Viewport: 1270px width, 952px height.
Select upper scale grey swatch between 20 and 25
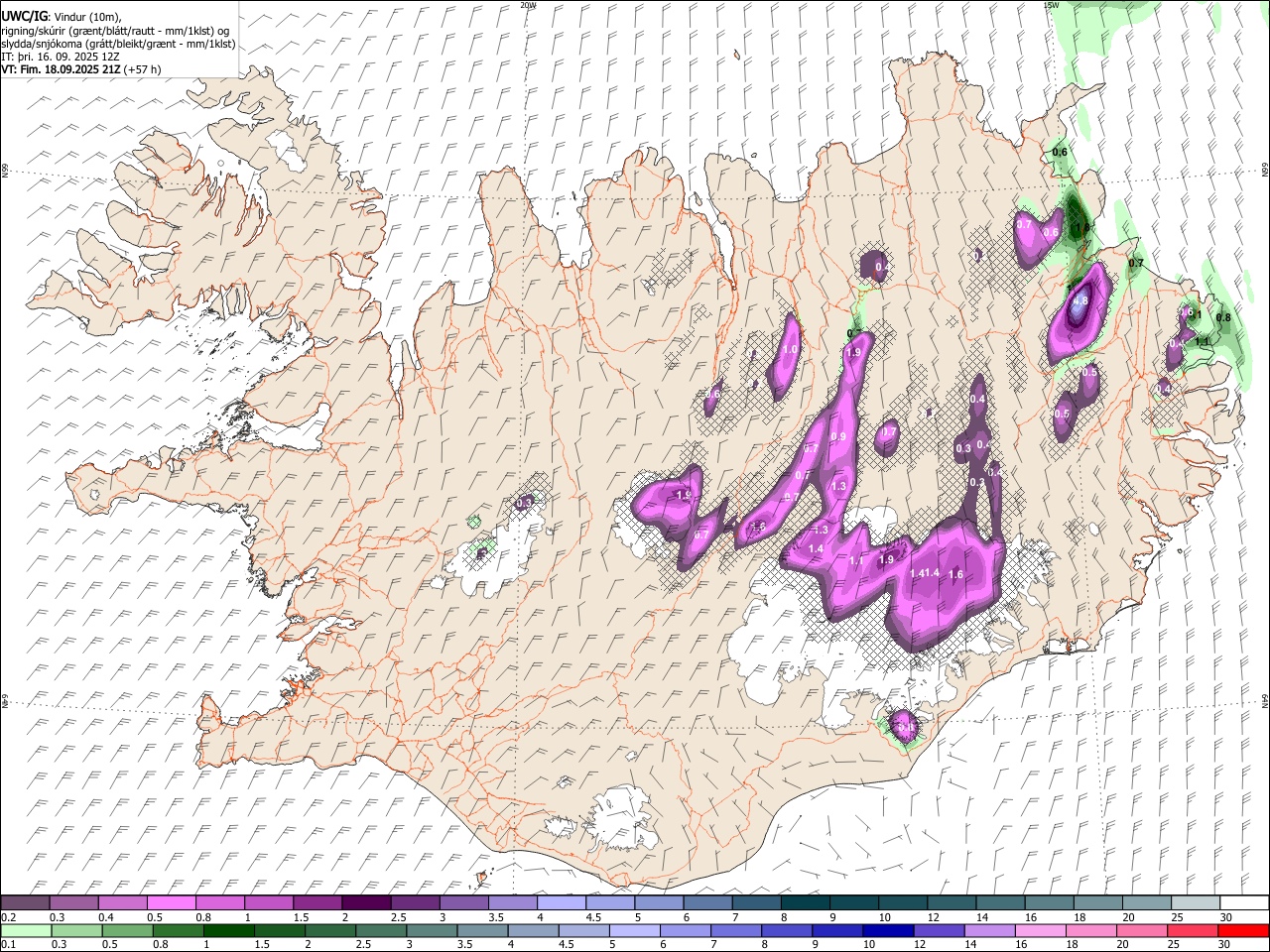pos(1147,902)
